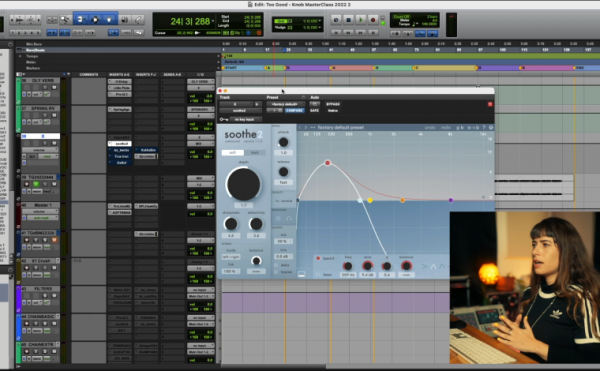Toggle COMPARE in plug-in header

click(x=295, y=111)
